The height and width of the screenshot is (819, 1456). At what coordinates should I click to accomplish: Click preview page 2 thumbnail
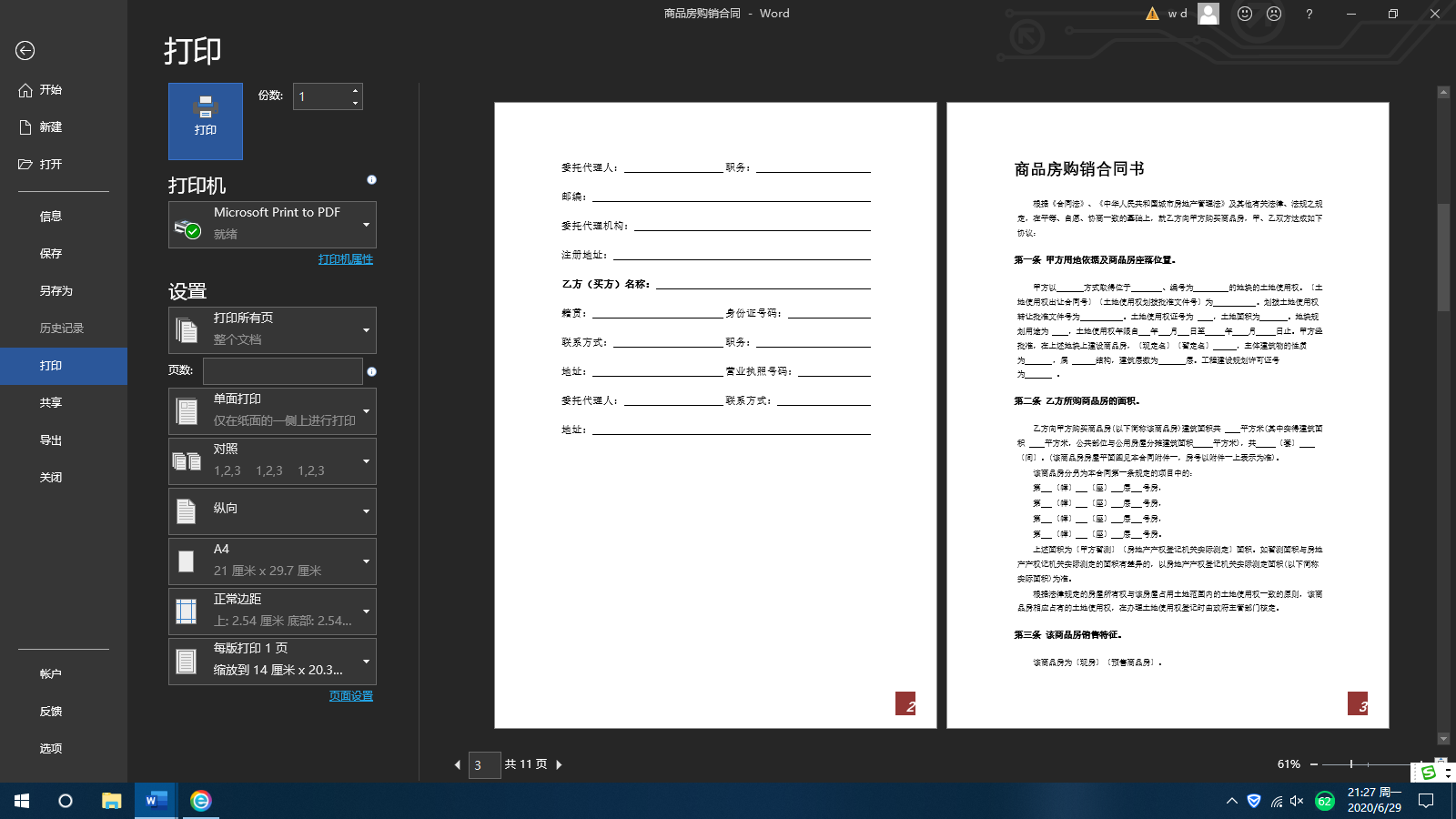(715, 415)
